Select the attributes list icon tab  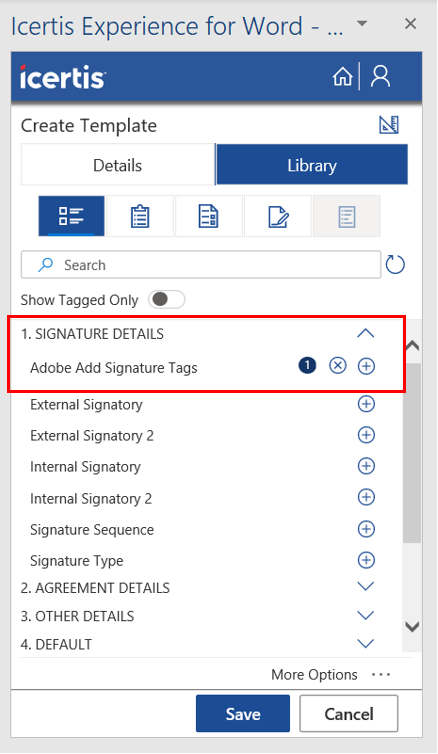coord(71,216)
